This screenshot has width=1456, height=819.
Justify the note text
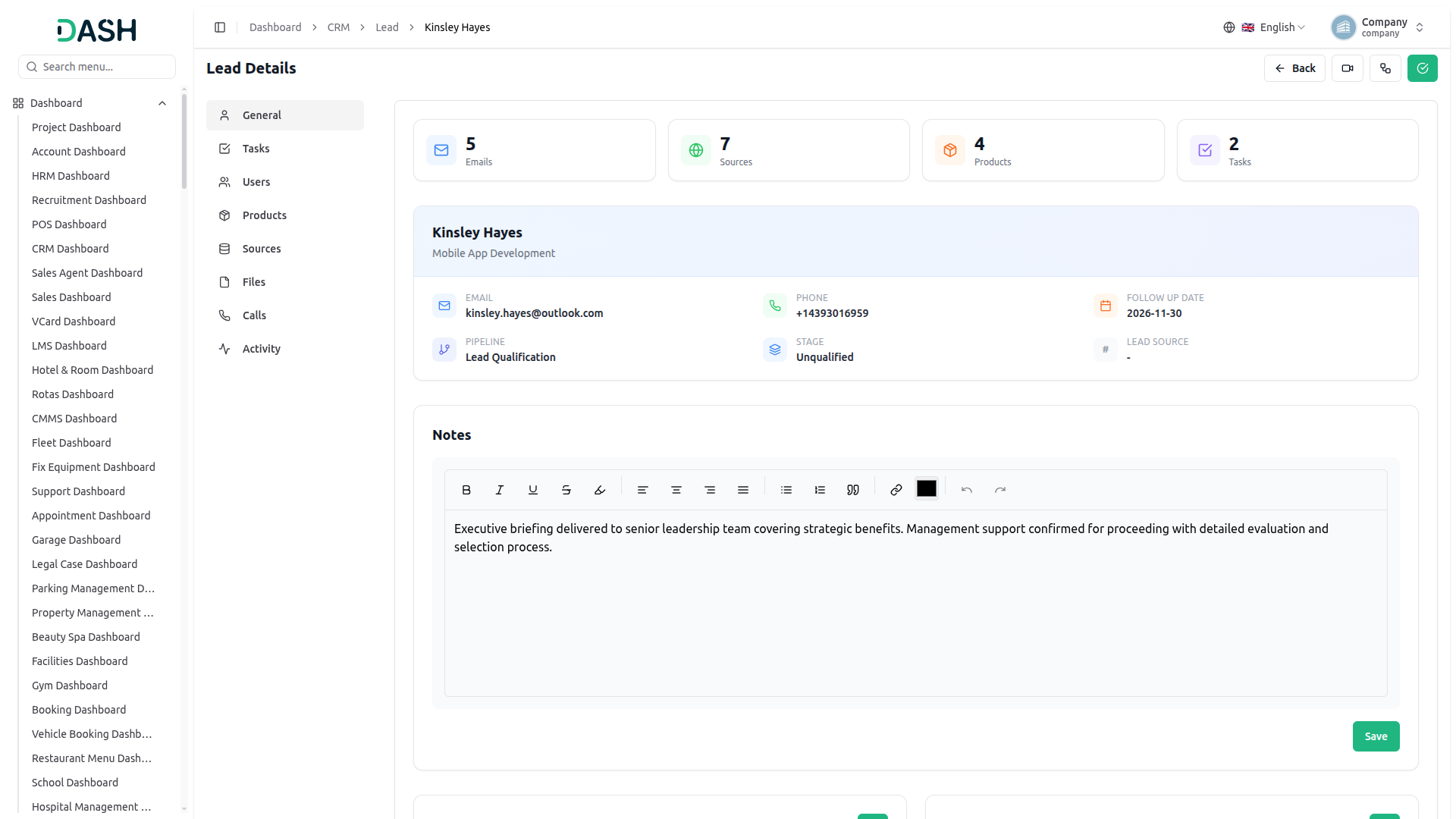(x=743, y=490)
